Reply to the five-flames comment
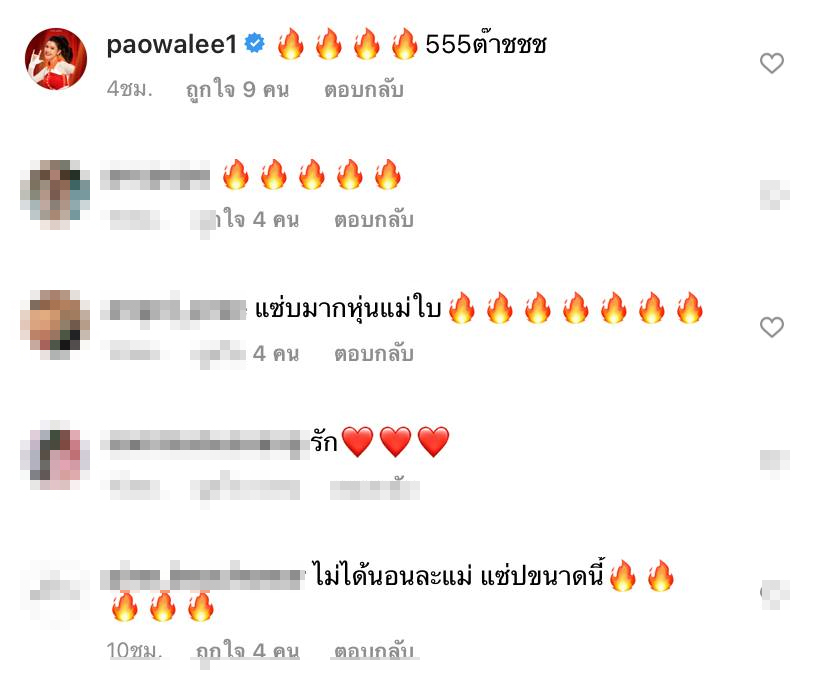Screen dimensions: 828x693 (x=374, y=220)
